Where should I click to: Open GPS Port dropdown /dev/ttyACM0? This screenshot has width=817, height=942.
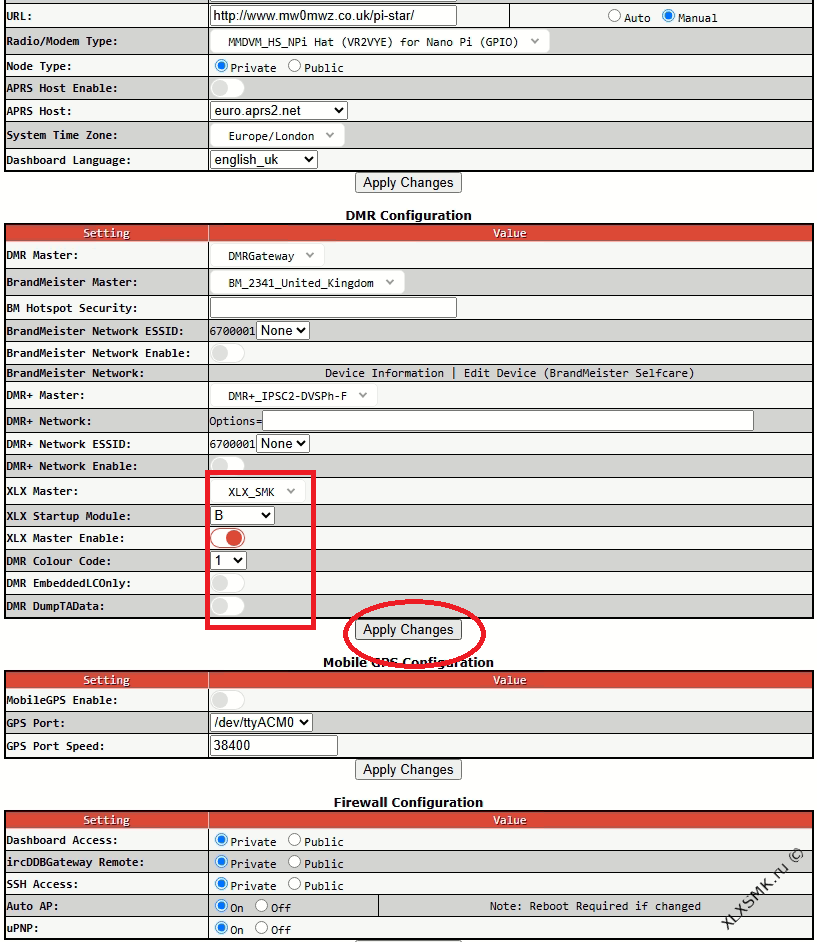(x=261, y=722)
